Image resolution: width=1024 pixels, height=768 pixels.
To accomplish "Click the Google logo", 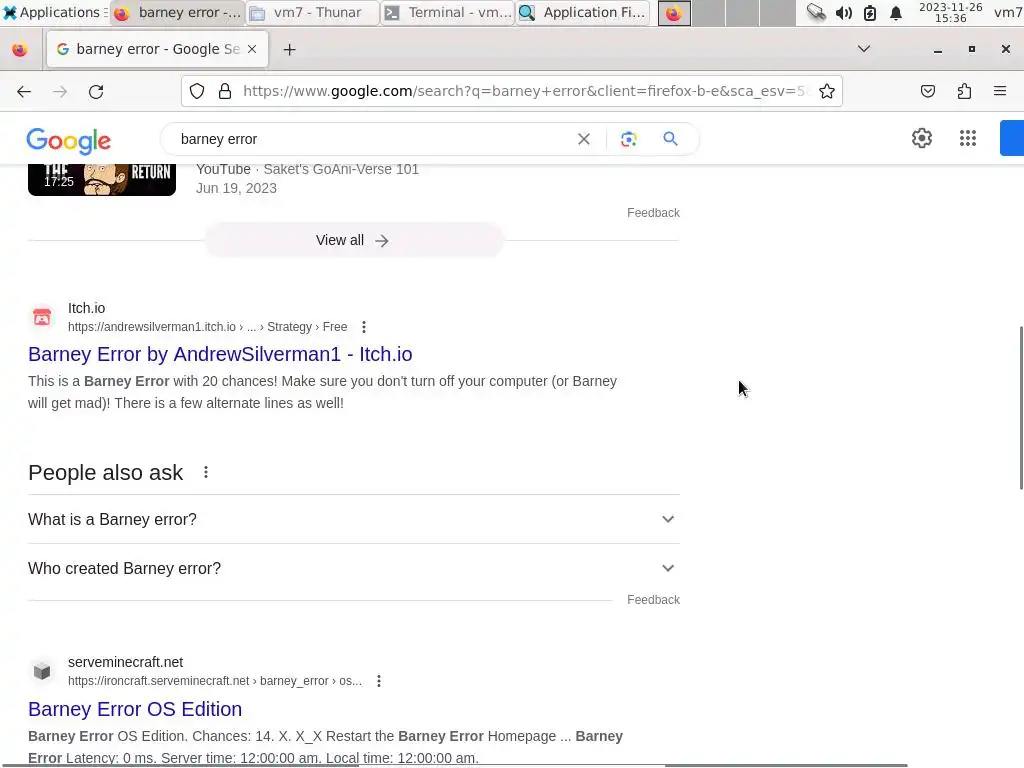I will (x=69, y=140).
